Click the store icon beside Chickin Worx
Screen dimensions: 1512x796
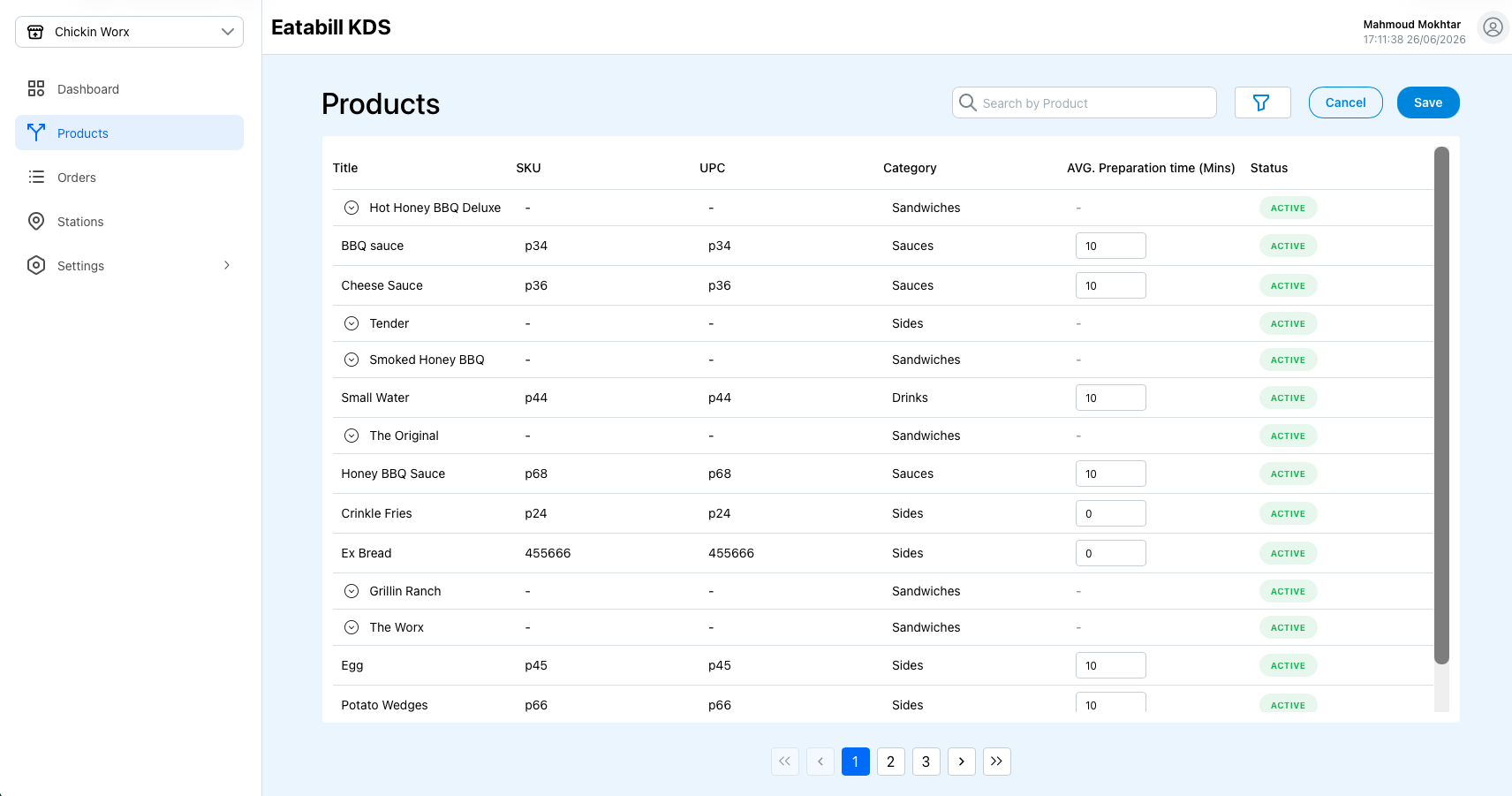click(x=35, y=32)
